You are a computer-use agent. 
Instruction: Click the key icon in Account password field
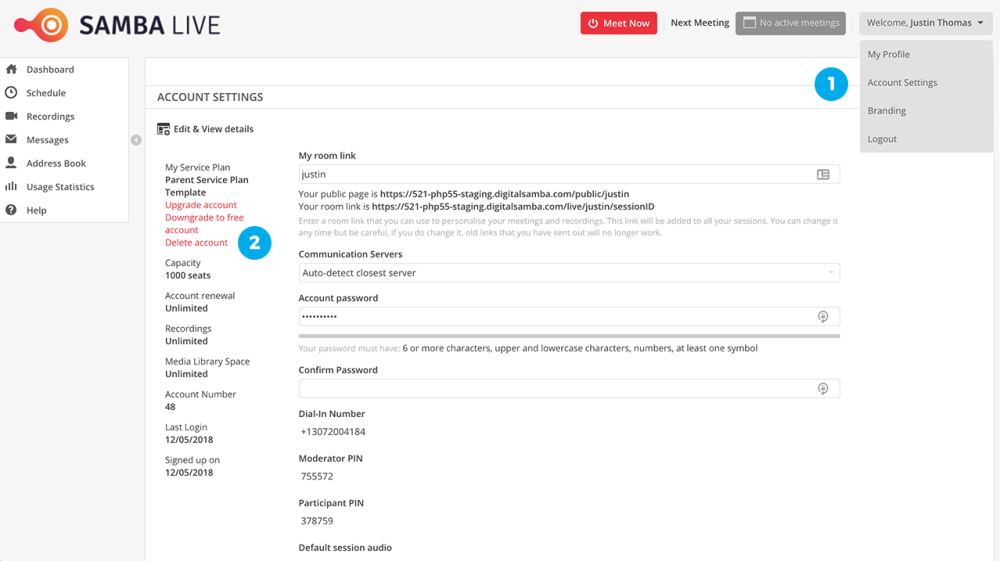pos(823,317)
